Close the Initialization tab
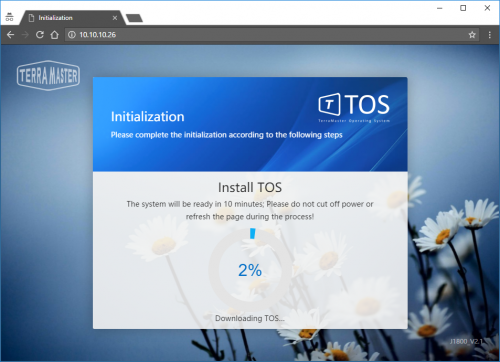Viewport: 500px width, 362px height. point(115,18)
